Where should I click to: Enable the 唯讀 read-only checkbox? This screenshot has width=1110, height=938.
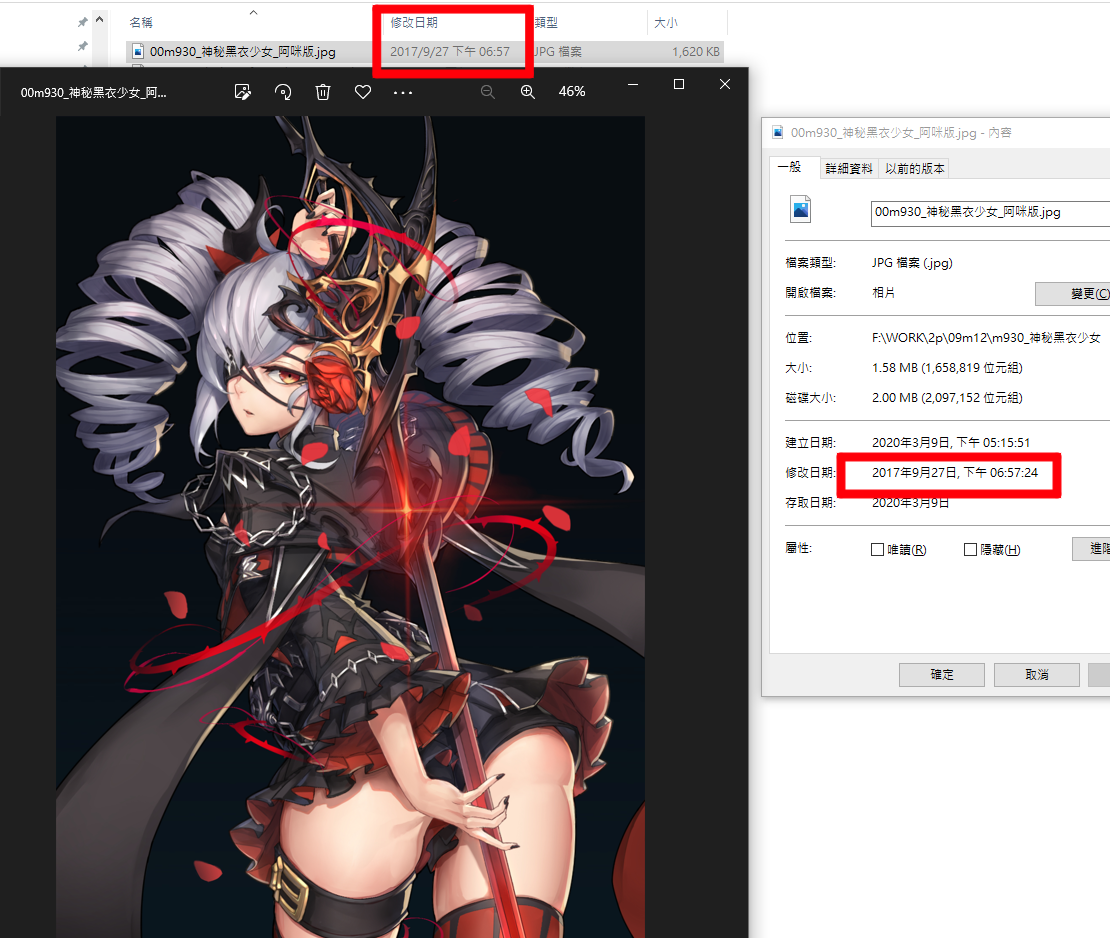click(878, 549)
